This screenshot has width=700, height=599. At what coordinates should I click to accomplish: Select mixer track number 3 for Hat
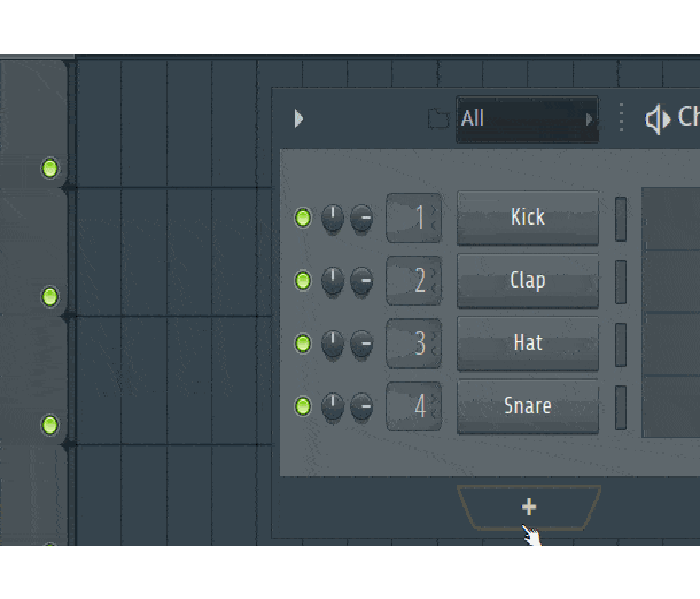point(414,344)
